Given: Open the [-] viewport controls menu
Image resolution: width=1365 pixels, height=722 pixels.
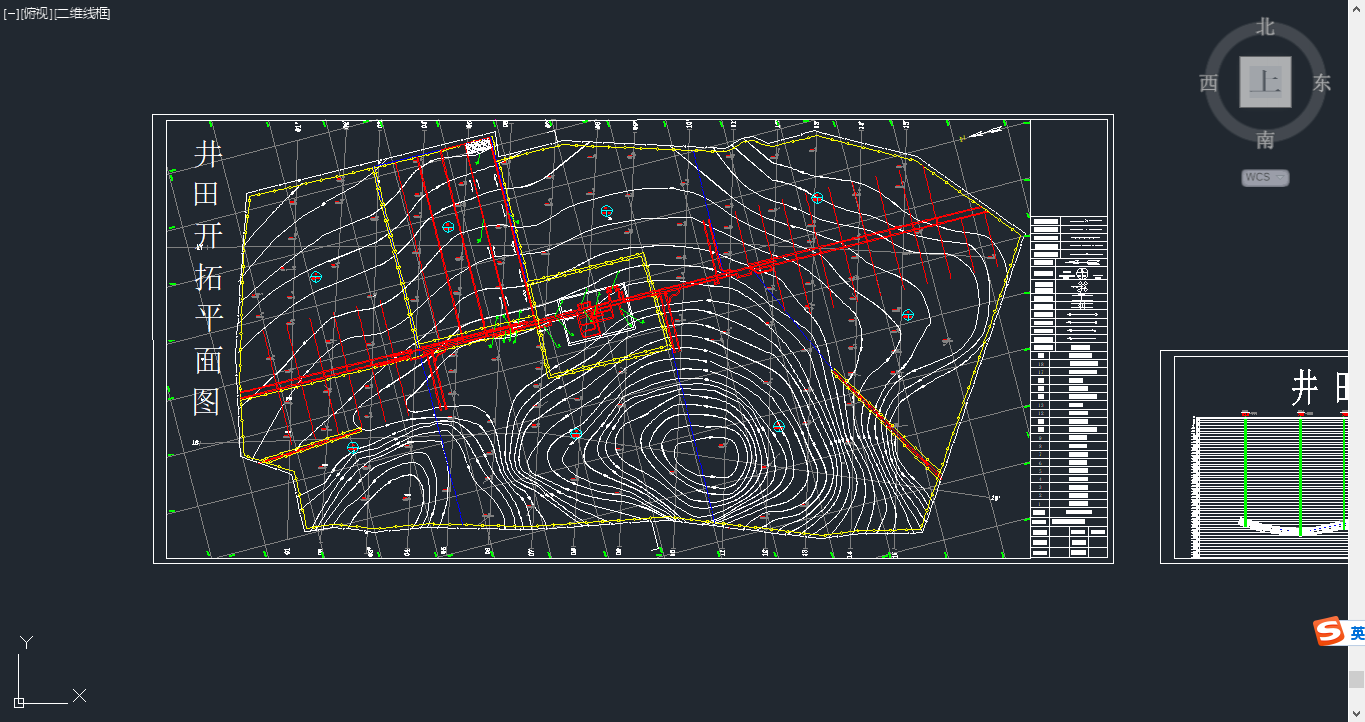Looking at the screenshot, I should click(x=11, y=14).
